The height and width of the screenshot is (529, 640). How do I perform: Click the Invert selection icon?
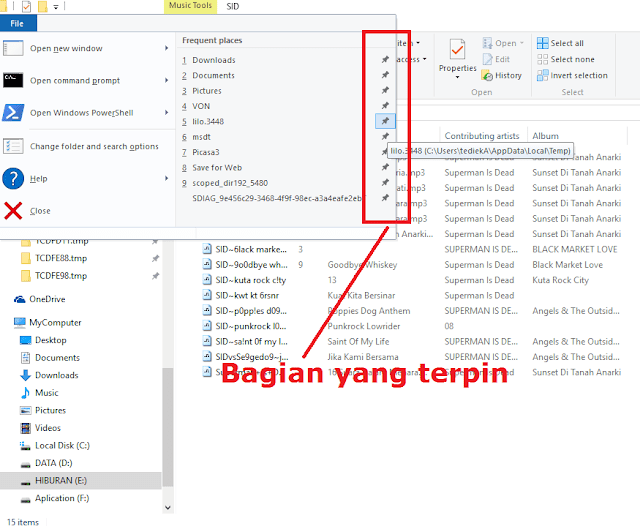tap(542, 75)
